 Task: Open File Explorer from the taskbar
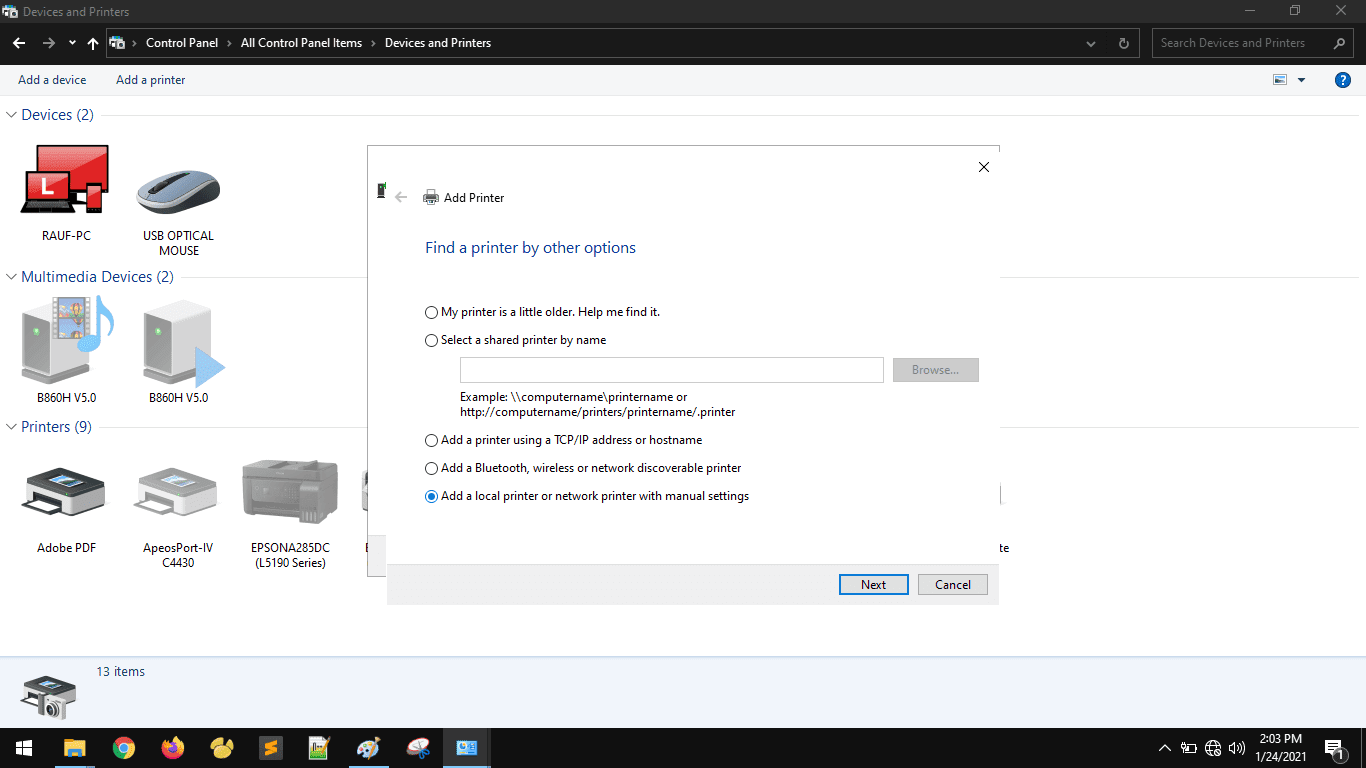pyautogui.click(x=74, y=748)
